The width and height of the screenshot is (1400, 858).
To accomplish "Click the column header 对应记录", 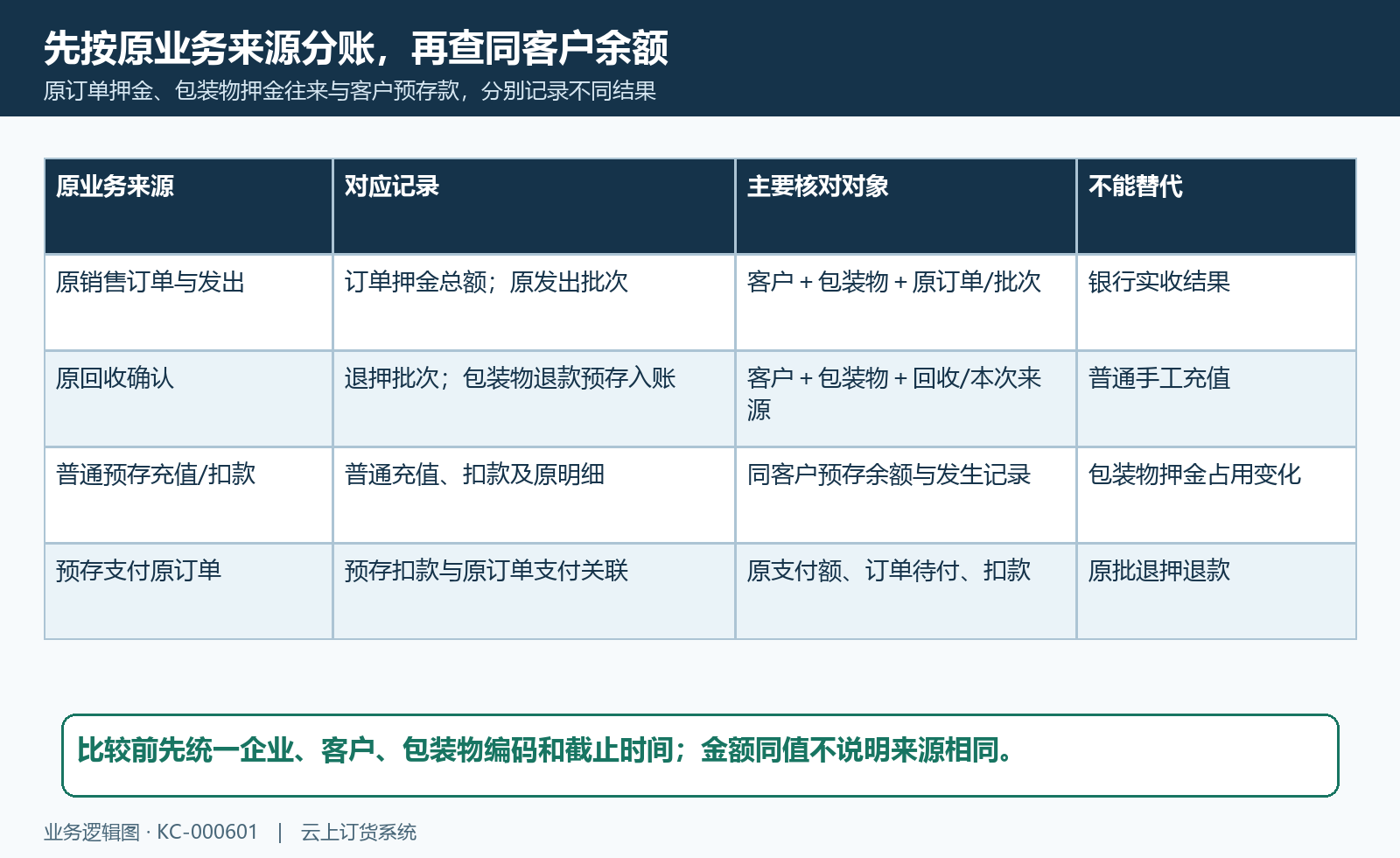I will pyautogui.click(x=534, y=207).
